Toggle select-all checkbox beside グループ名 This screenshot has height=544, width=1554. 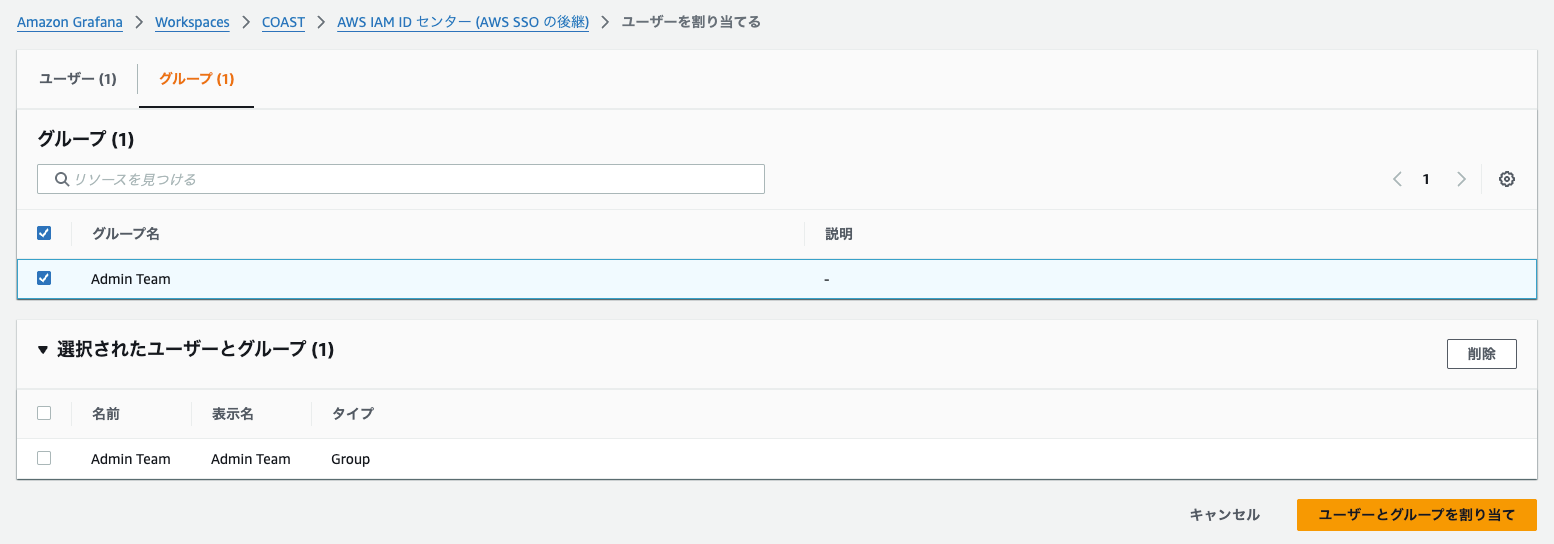(x=44, y=233)
